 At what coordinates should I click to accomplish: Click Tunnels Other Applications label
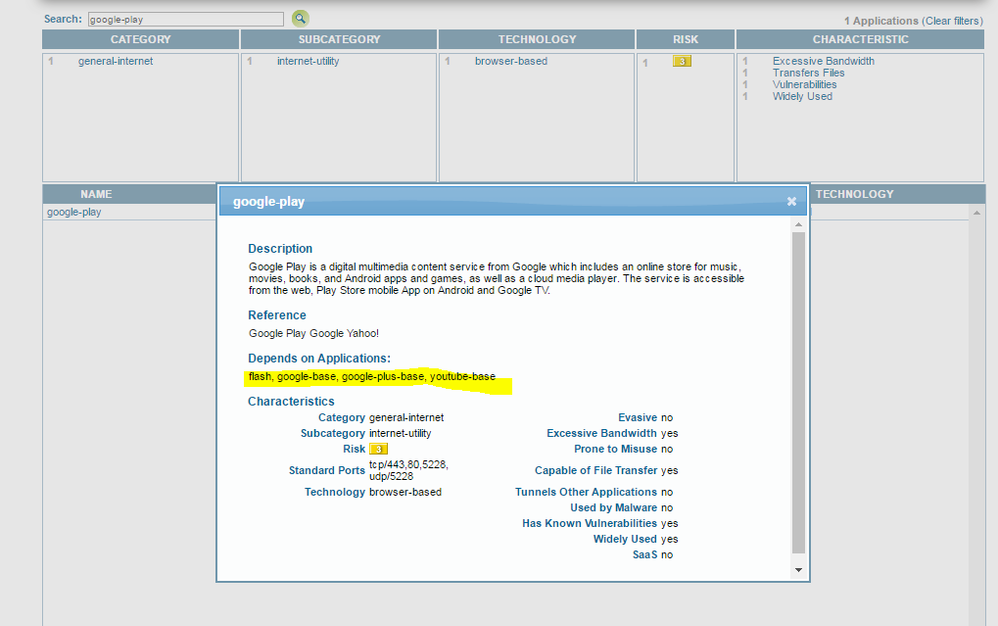(586, 492)
